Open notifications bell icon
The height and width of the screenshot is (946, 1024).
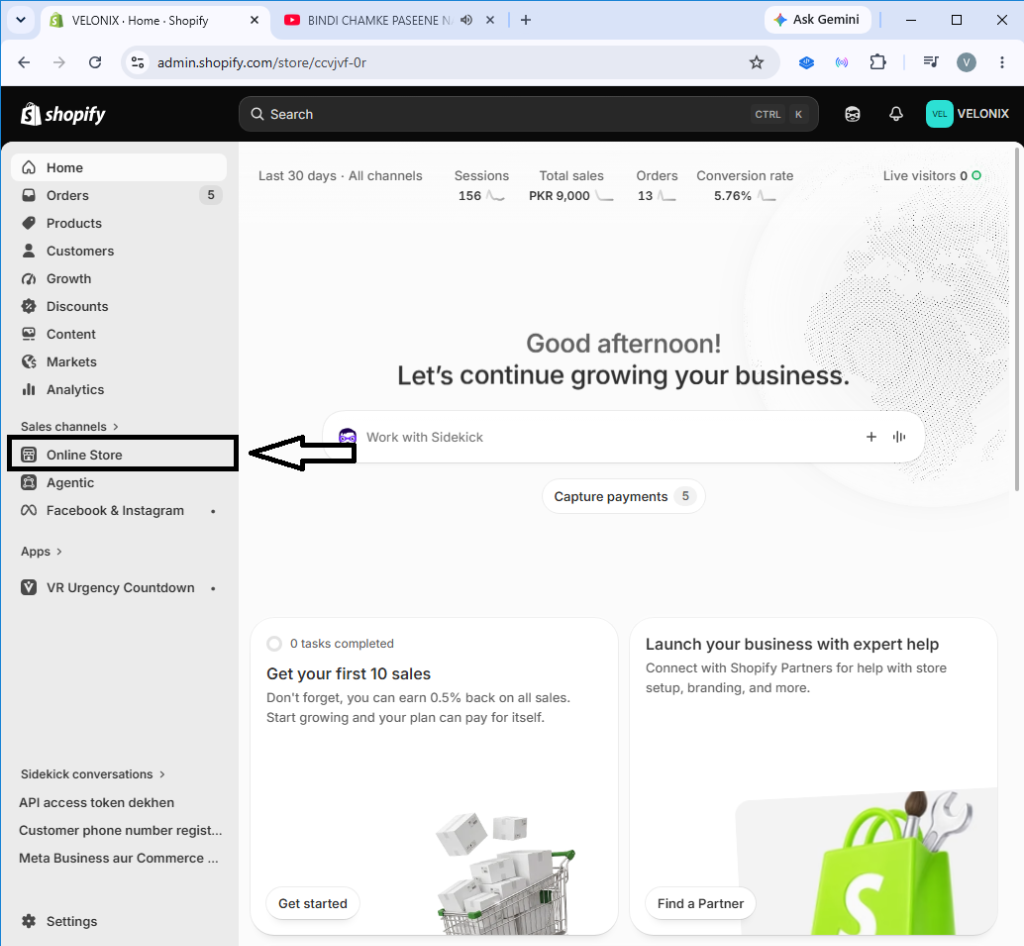pyautogui.click(x=896, y=114)
